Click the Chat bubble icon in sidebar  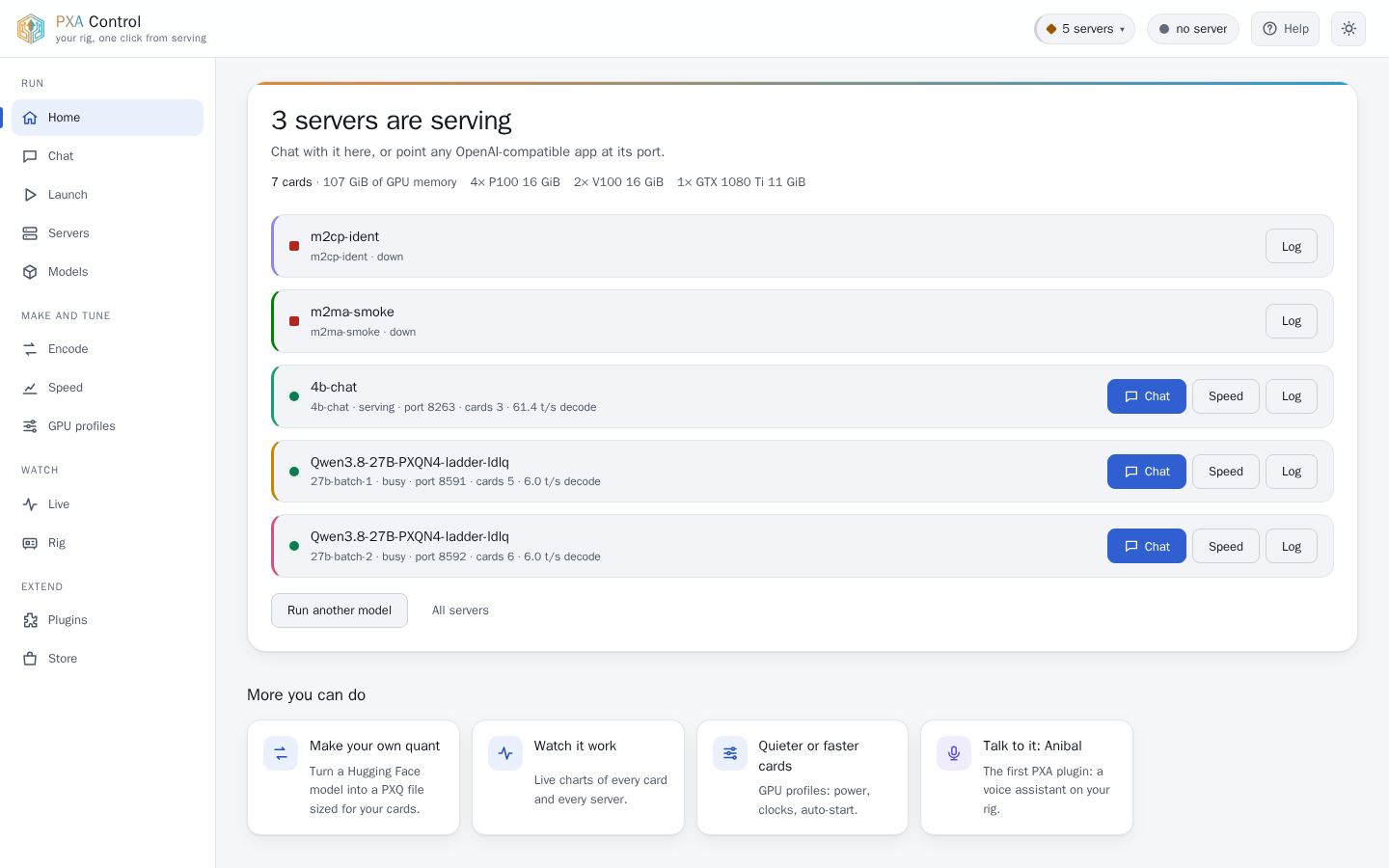click(x=30, y=156)
